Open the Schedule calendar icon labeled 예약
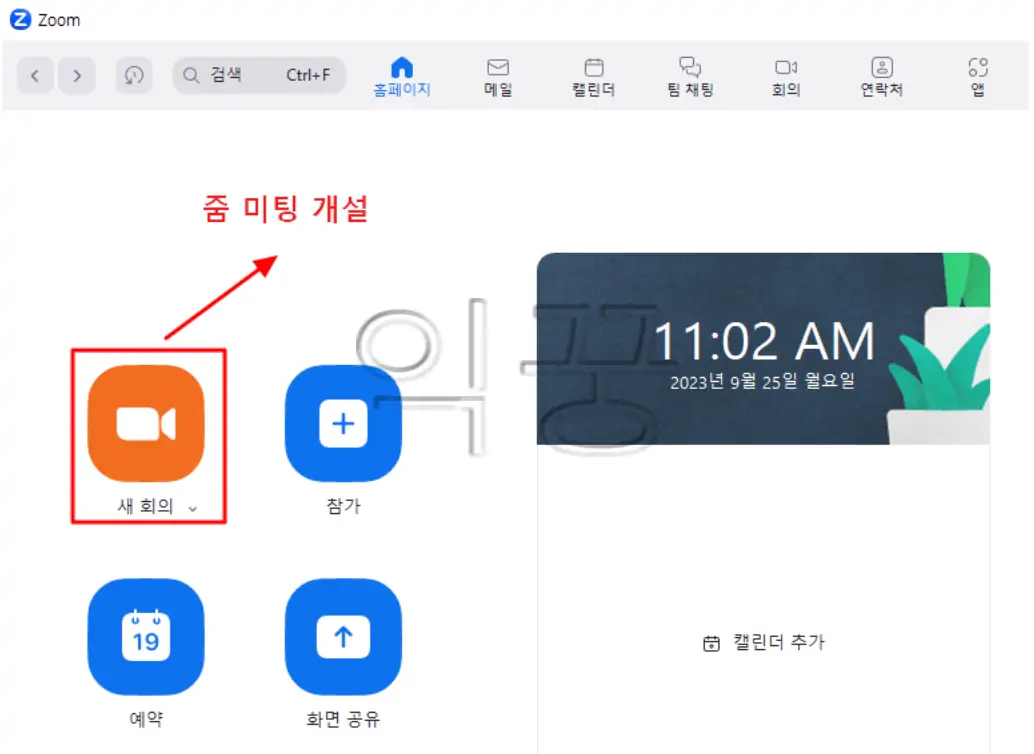 (x=146, y=637)
